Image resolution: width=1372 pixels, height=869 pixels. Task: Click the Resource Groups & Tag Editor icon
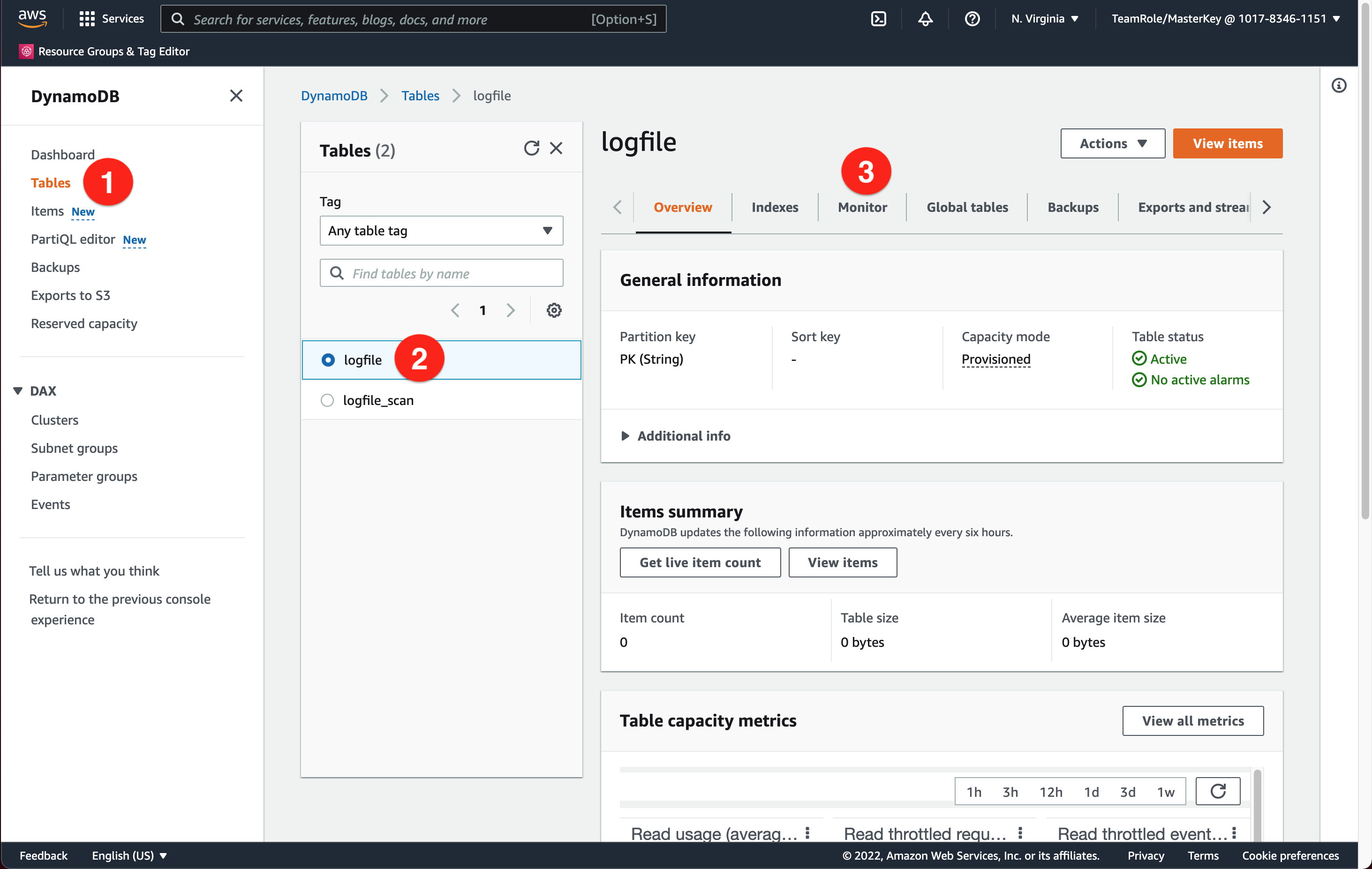(26, 51)
